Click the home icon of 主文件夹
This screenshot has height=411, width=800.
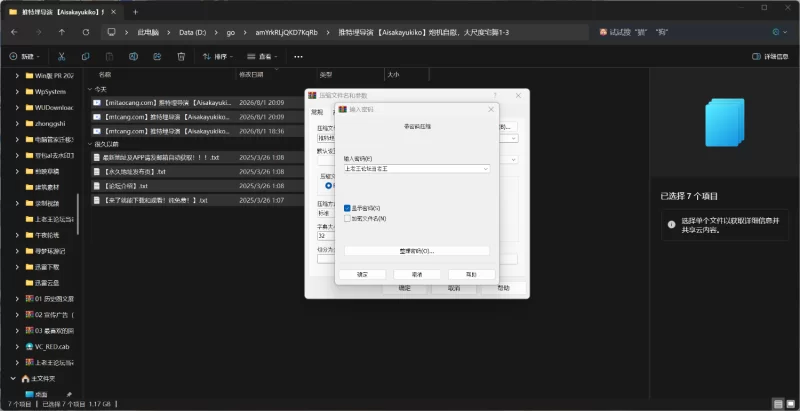pyautogui.click(x=26, y=379)
